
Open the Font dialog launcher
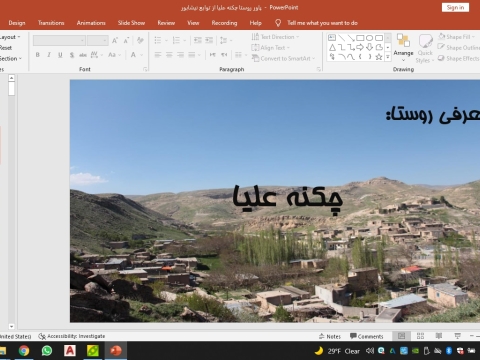pos(145,69)
